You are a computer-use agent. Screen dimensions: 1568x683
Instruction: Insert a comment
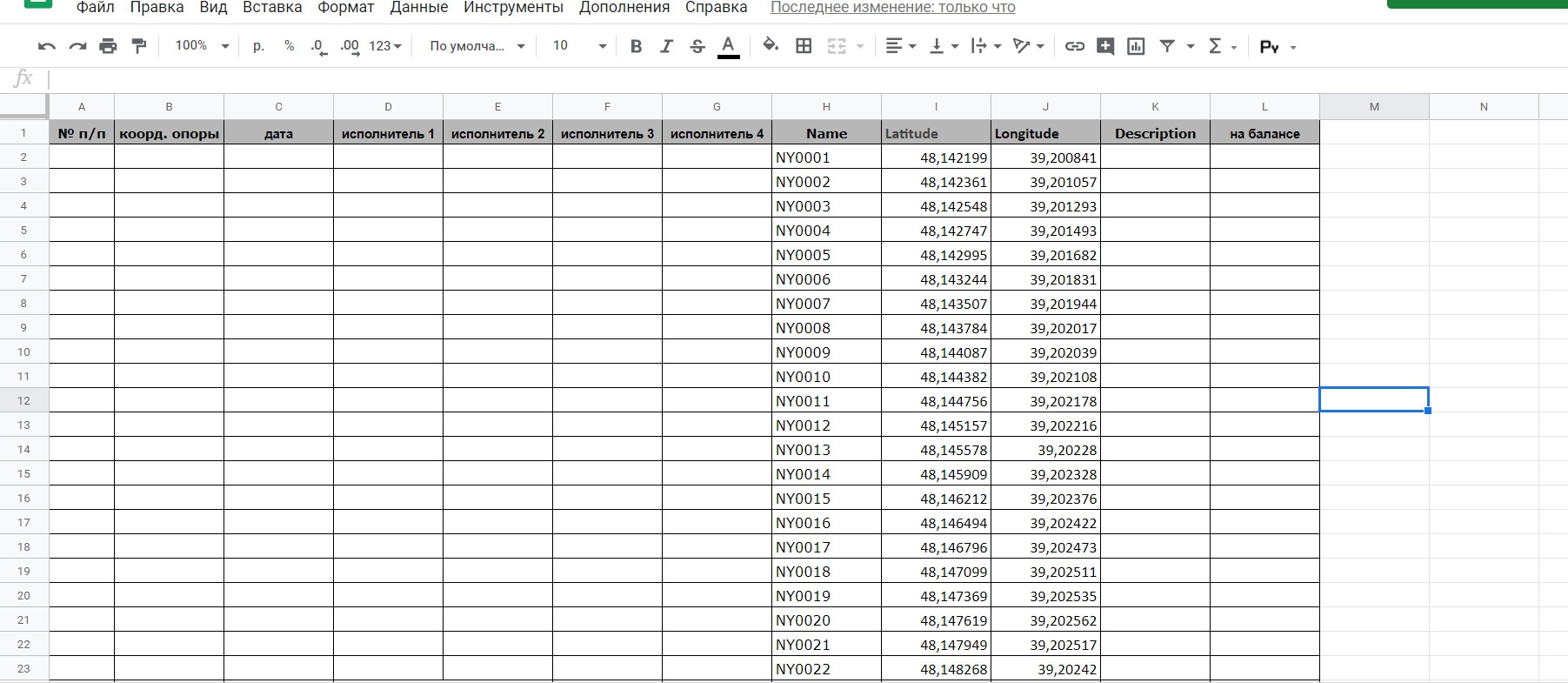tap(1105, 46)
